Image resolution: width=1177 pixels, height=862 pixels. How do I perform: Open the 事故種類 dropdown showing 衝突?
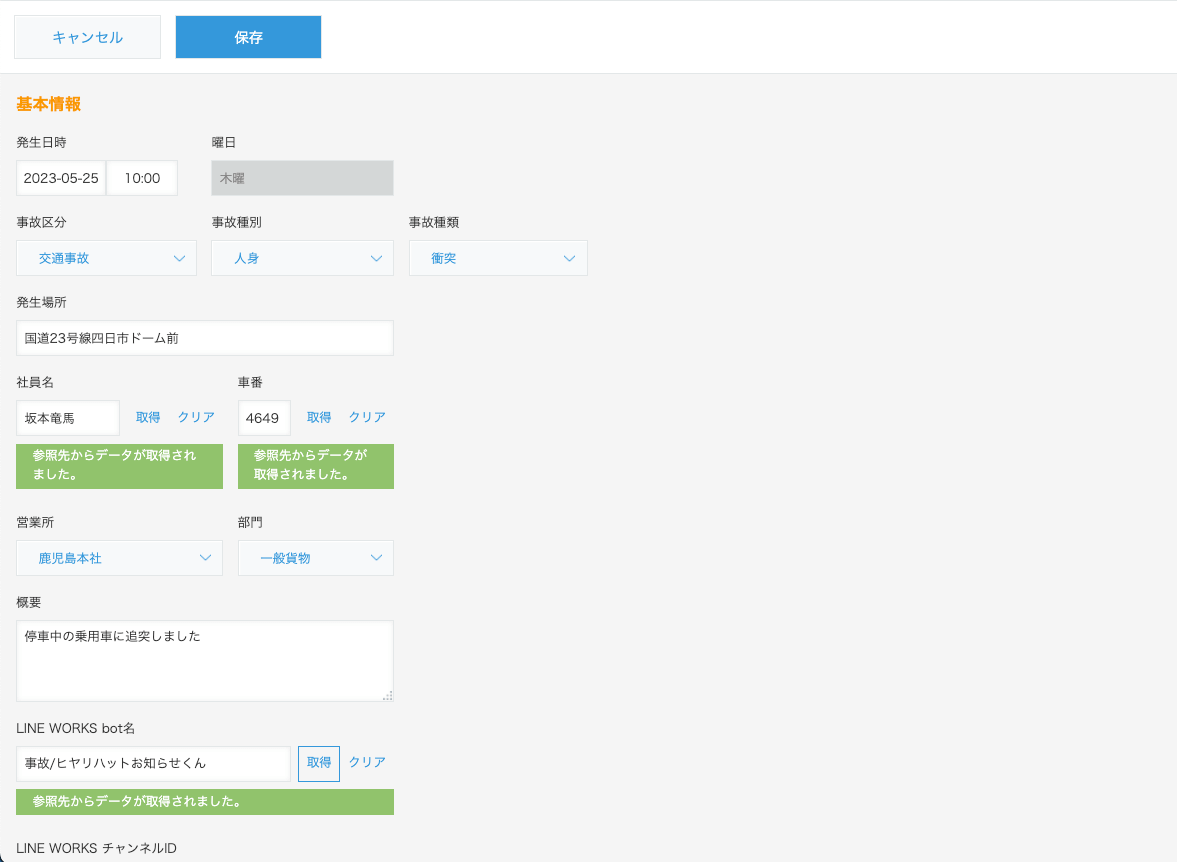[x=498, y=258]
